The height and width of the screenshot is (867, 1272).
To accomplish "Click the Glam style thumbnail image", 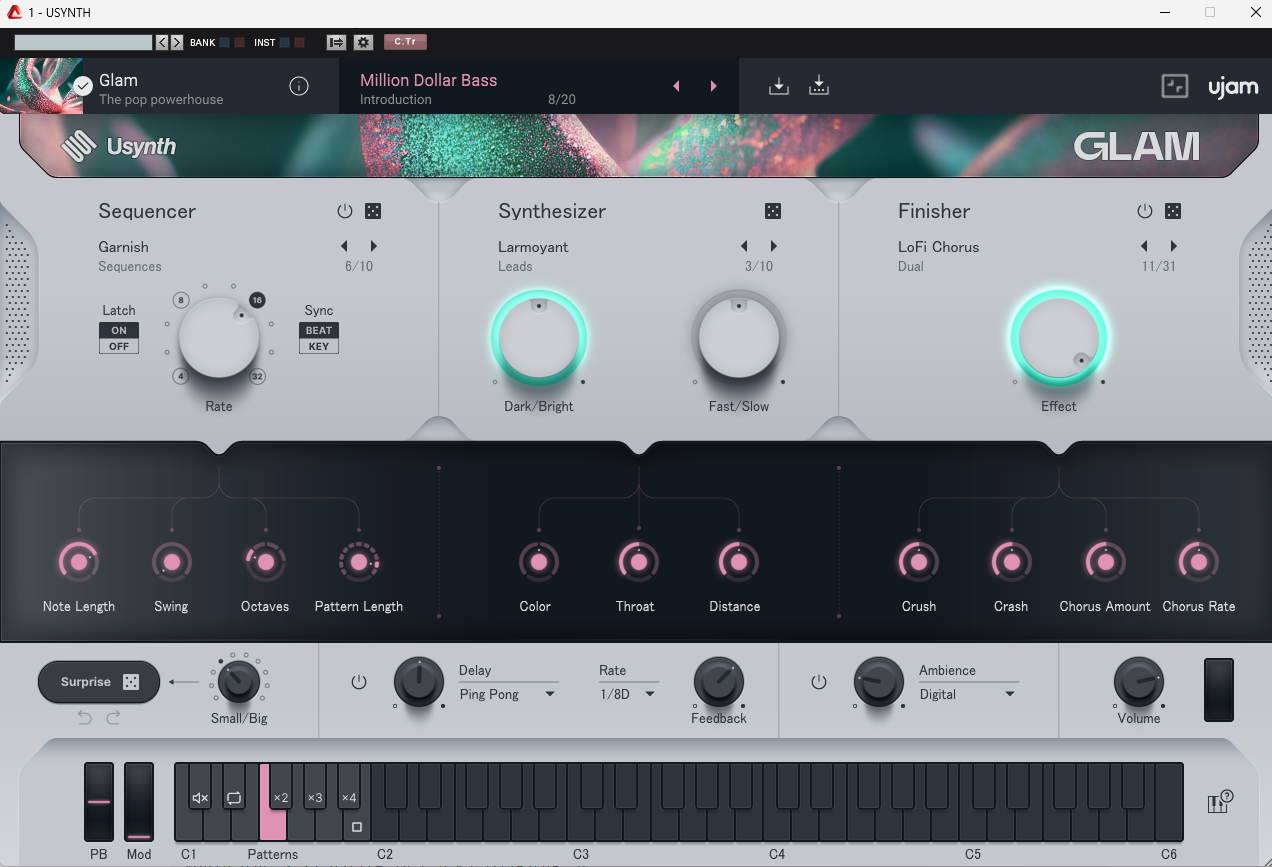I will (41, 86).
